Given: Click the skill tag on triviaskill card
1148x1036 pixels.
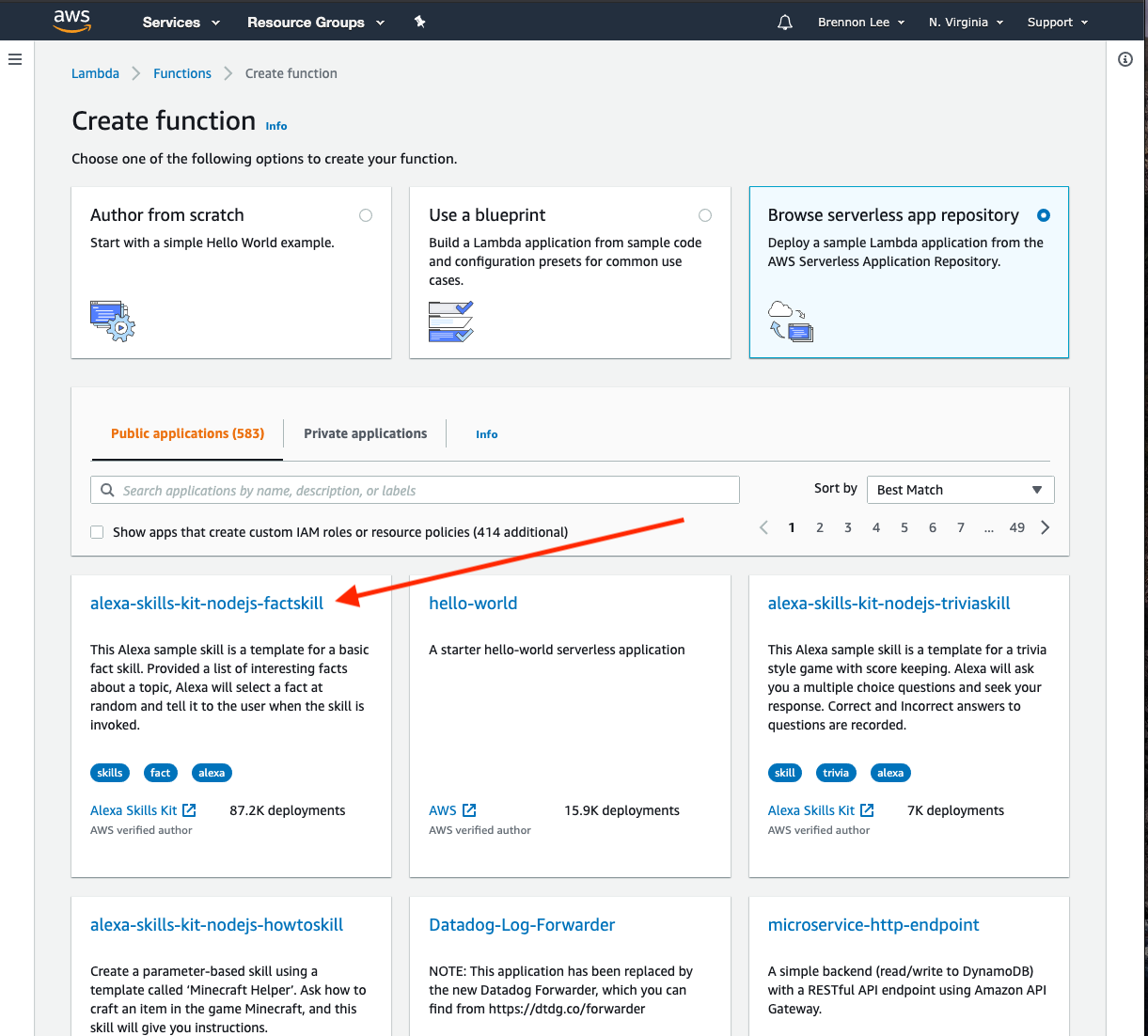Looking at the screenshot, I should [785, 773].
